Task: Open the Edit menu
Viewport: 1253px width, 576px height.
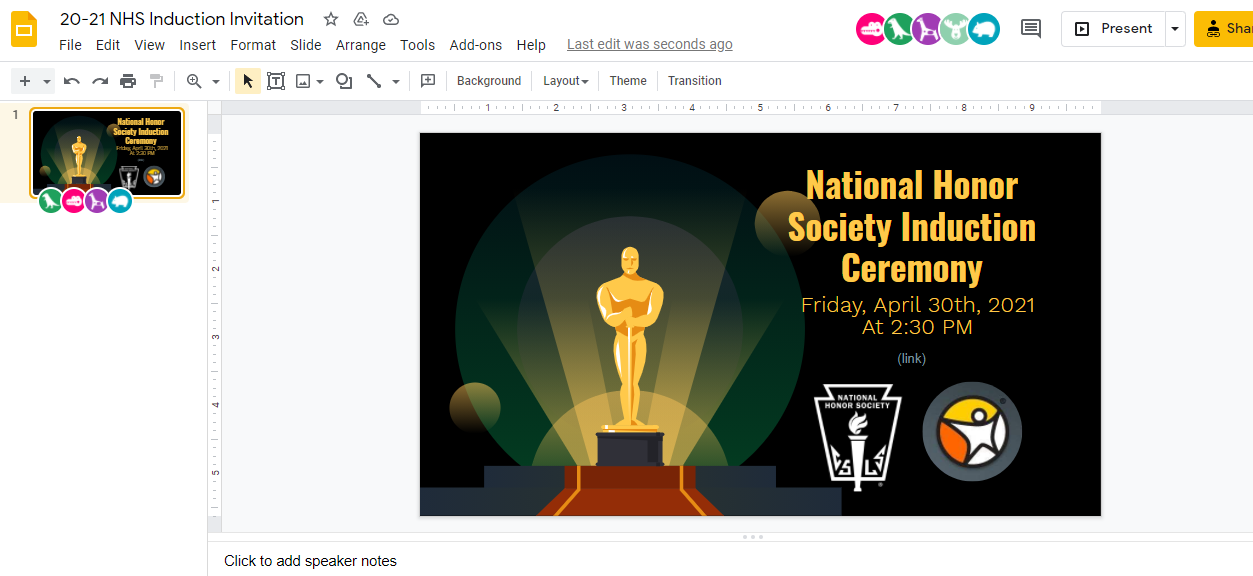Action: coord(108,45)
